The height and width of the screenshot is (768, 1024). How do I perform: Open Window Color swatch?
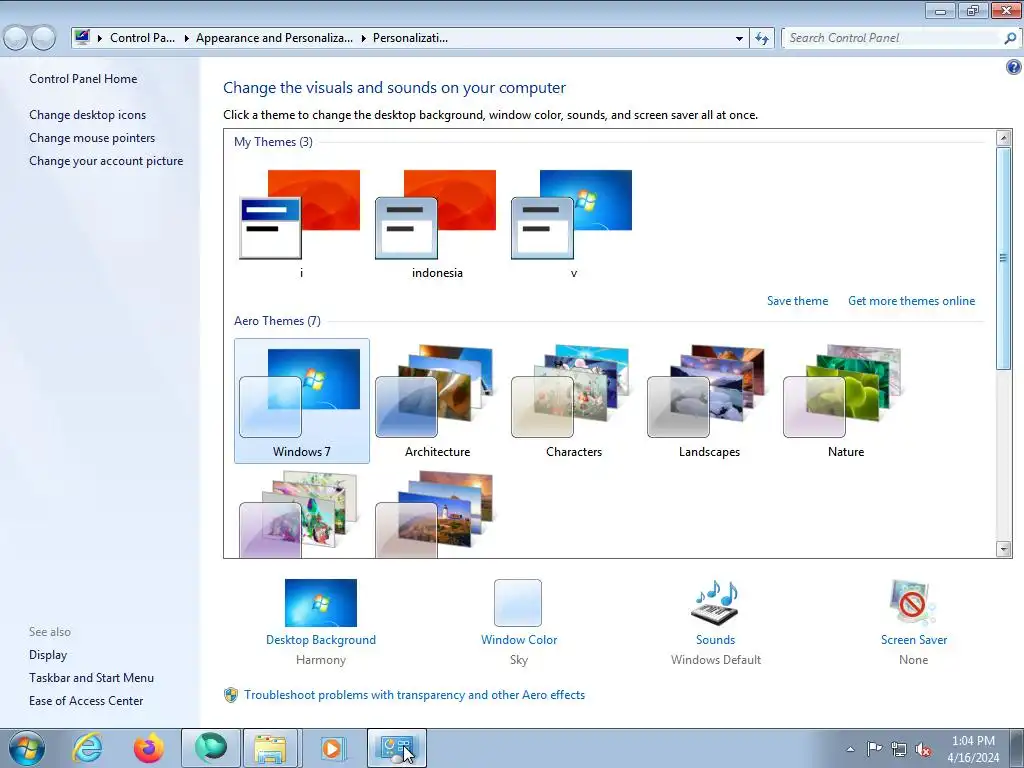(518, 603)
